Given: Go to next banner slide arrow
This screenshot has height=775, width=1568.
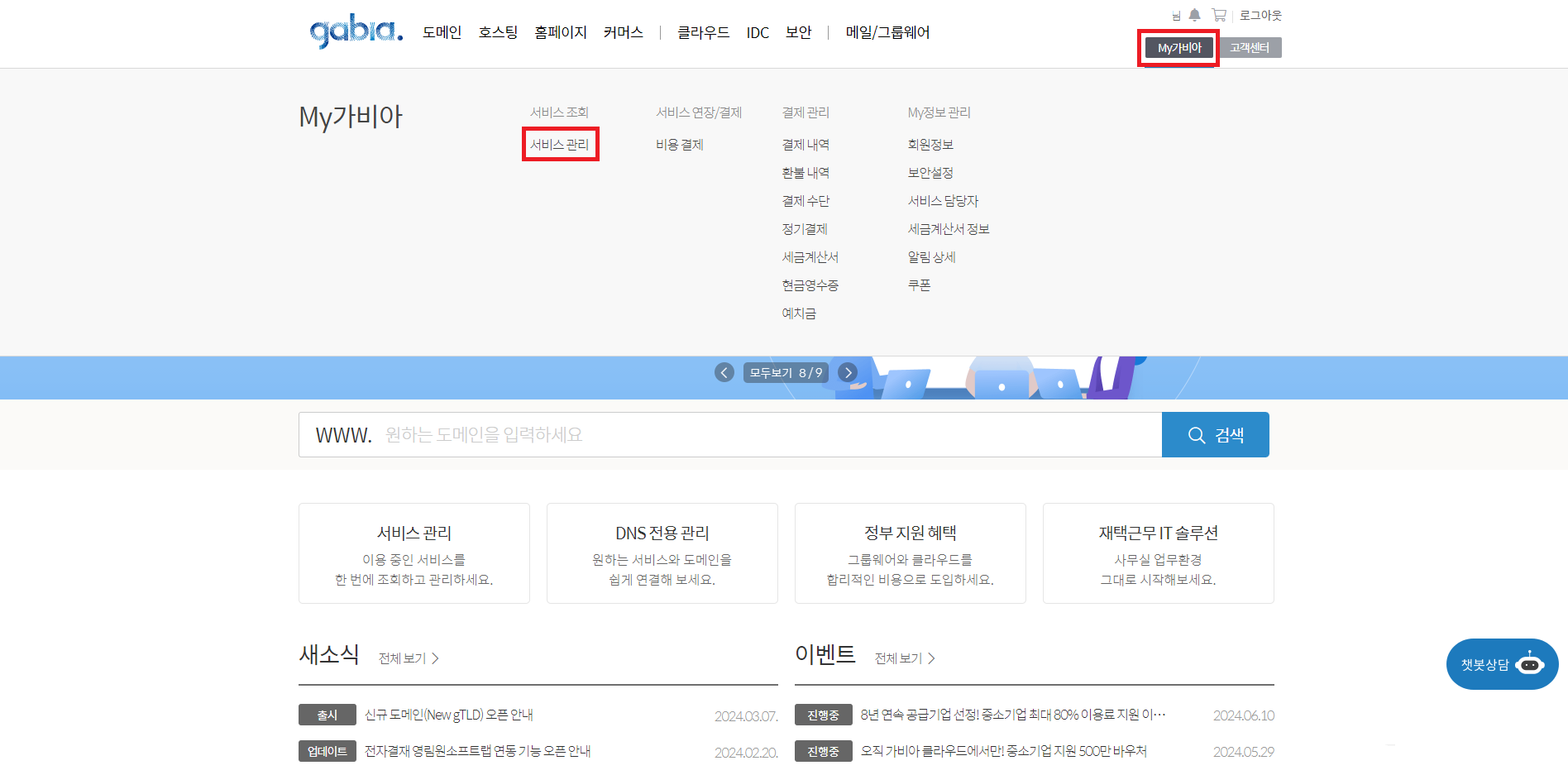Looking at the screenshot, I should pos(848,372).
